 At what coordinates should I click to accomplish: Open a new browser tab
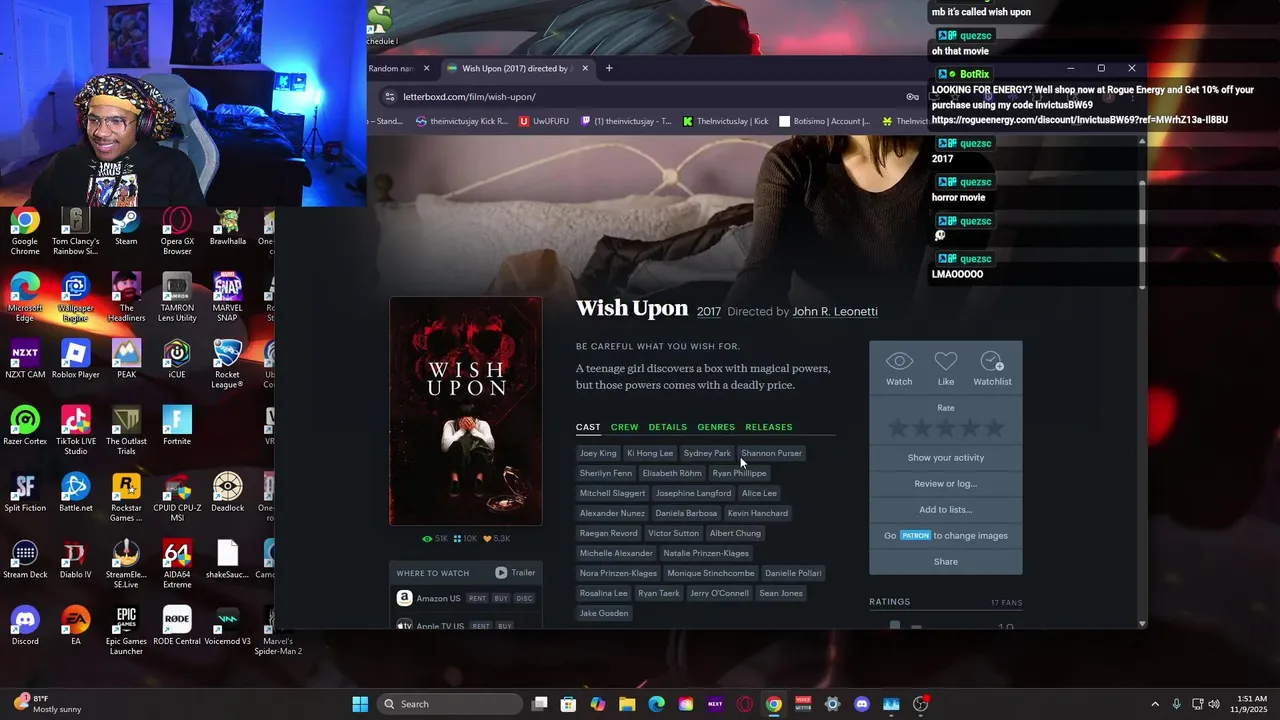(x=608, y=68)
